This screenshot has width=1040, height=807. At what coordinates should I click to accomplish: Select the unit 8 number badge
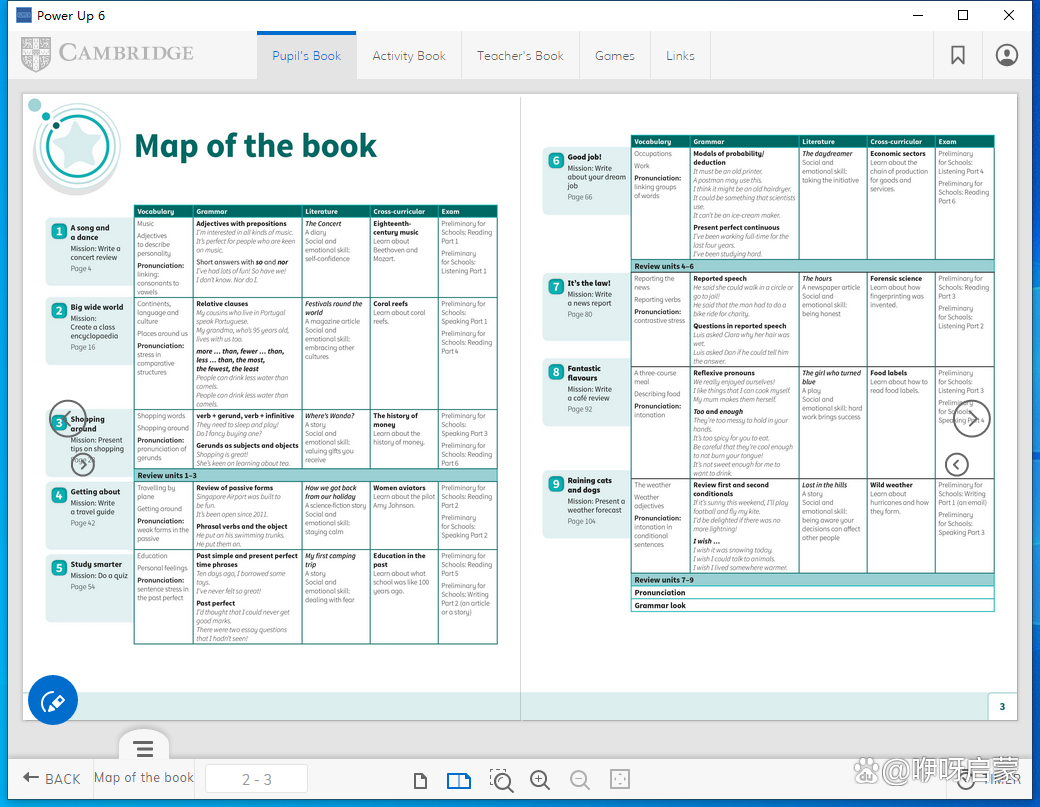point(556,372)
